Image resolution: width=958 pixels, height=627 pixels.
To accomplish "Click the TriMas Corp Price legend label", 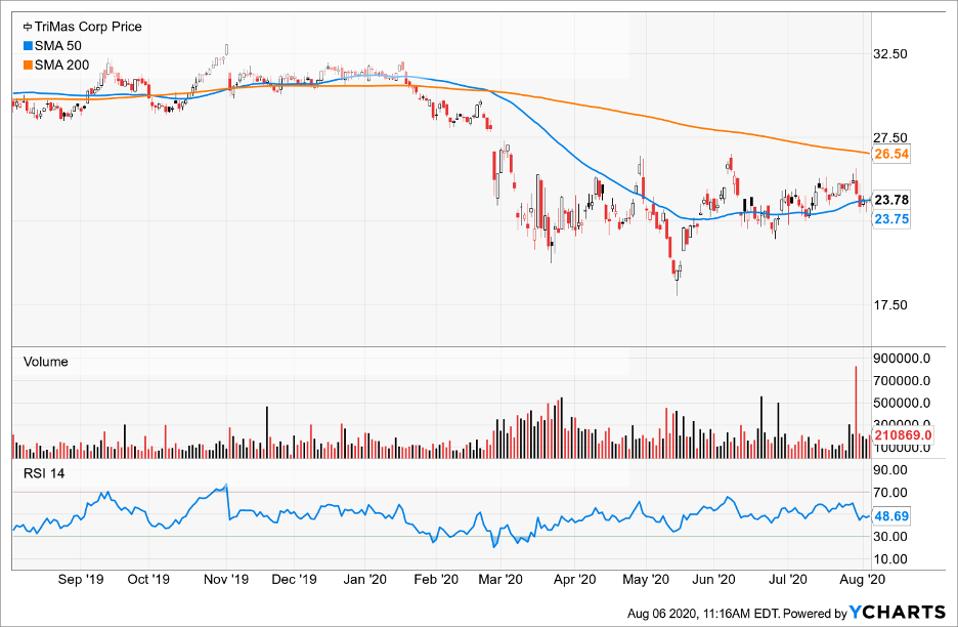I will pyautogui.click(x=88, y=27).
